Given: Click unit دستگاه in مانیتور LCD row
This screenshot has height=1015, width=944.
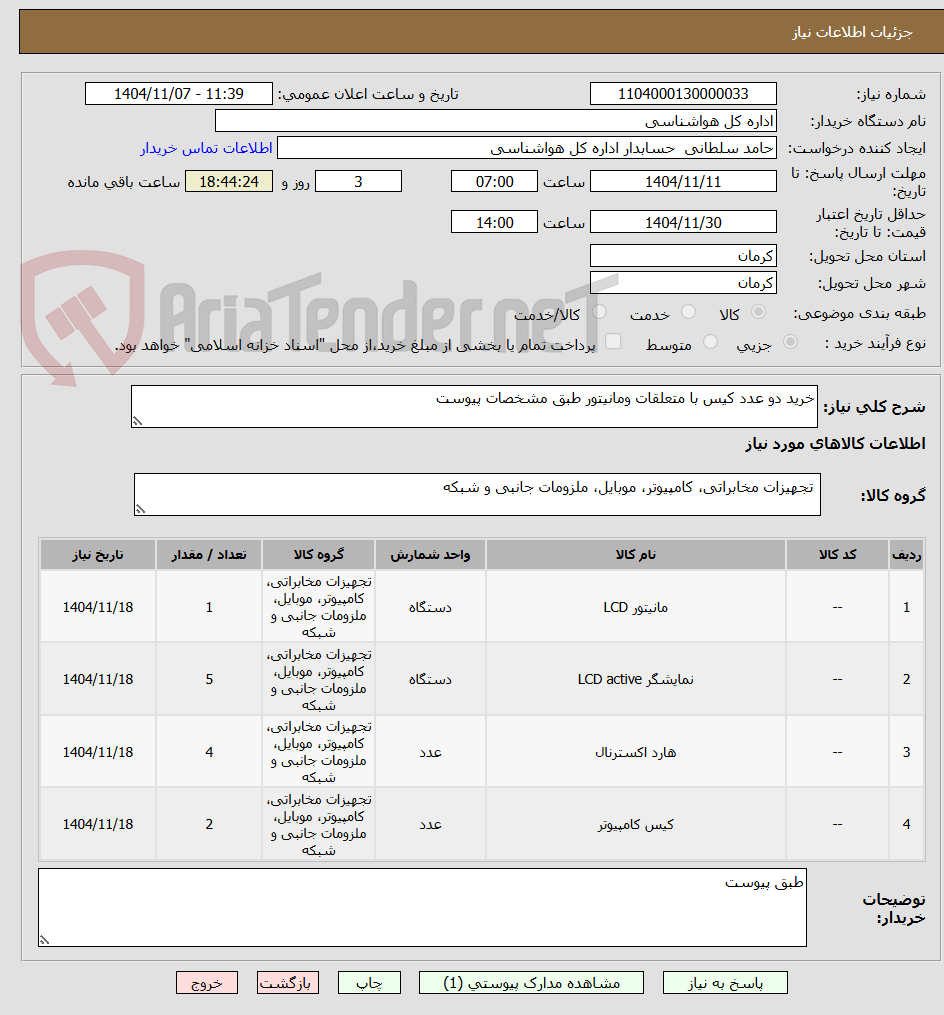Looking at the screenshot, I should tap(430, 607).
